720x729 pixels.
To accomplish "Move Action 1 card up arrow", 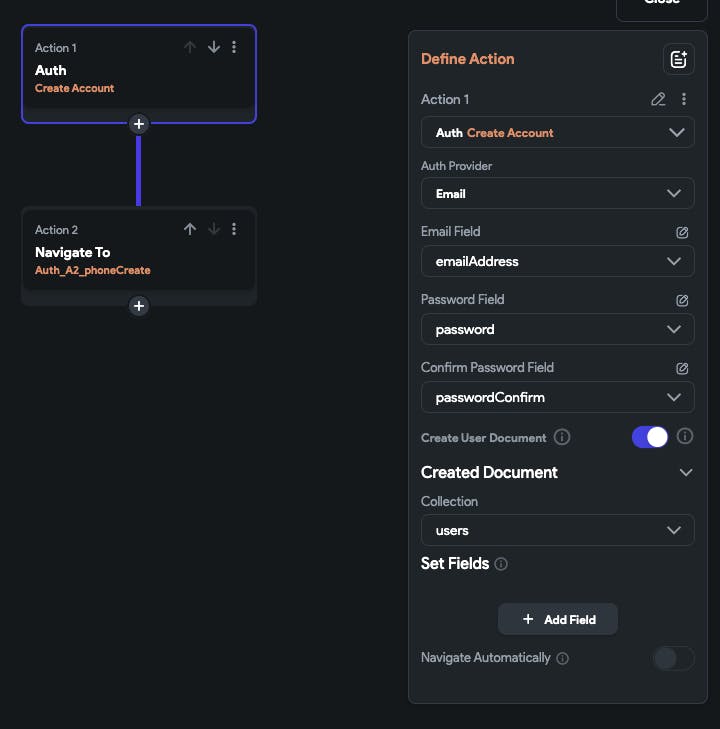I will pyautogui.click(x=190, y=47).
